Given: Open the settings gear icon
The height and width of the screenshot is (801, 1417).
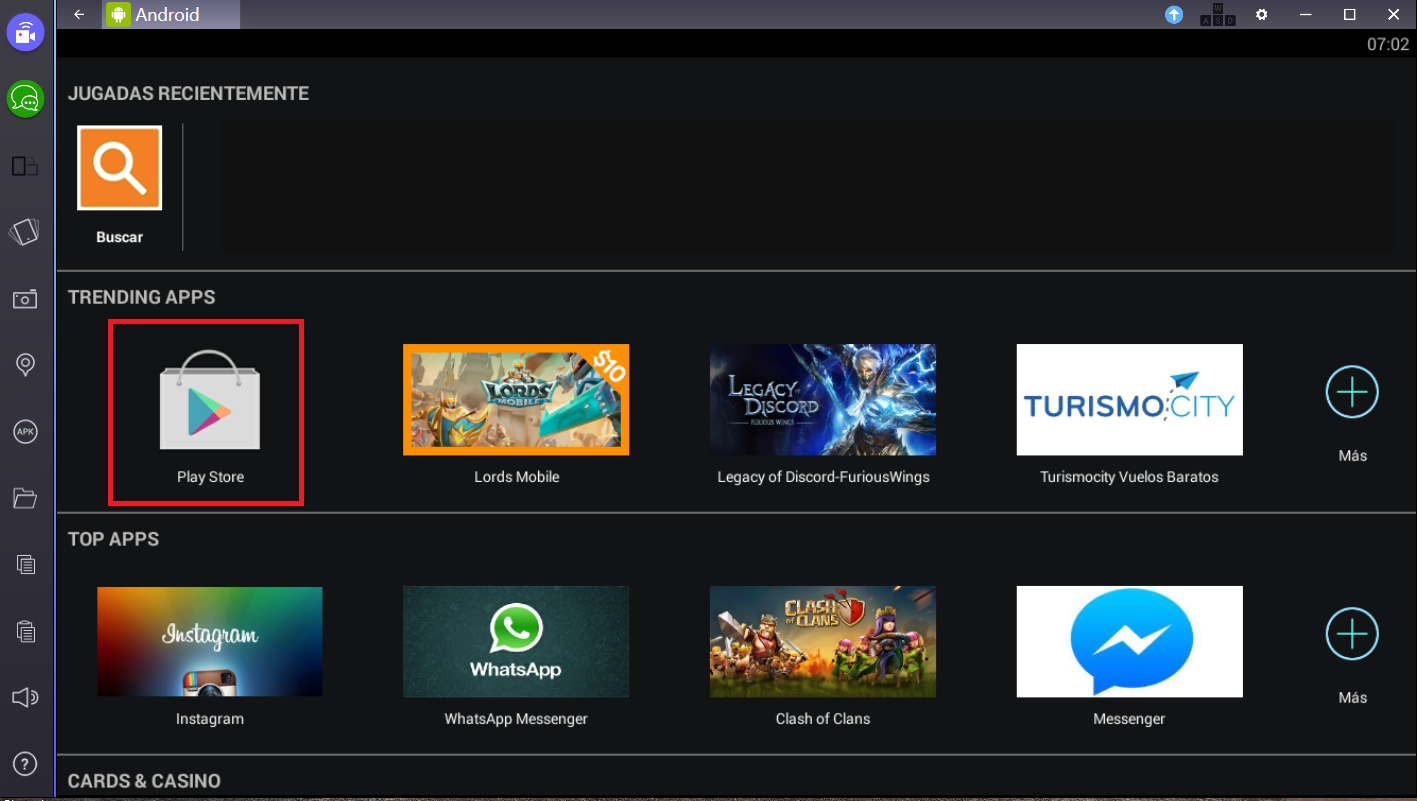Looking at the screenshot, I should click(x=1262, y=15).
